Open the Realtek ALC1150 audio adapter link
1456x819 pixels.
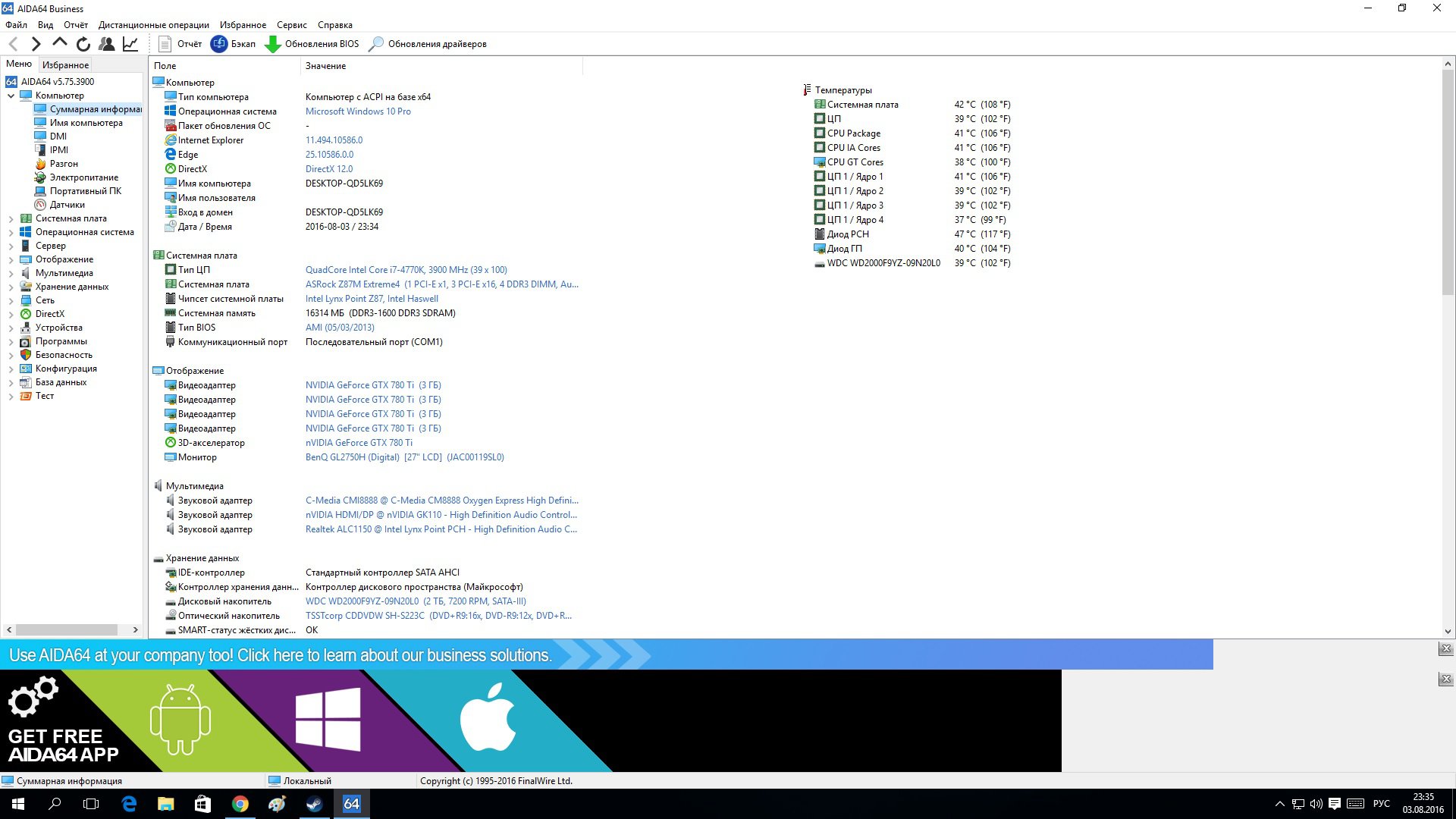[x=441, y=529]
